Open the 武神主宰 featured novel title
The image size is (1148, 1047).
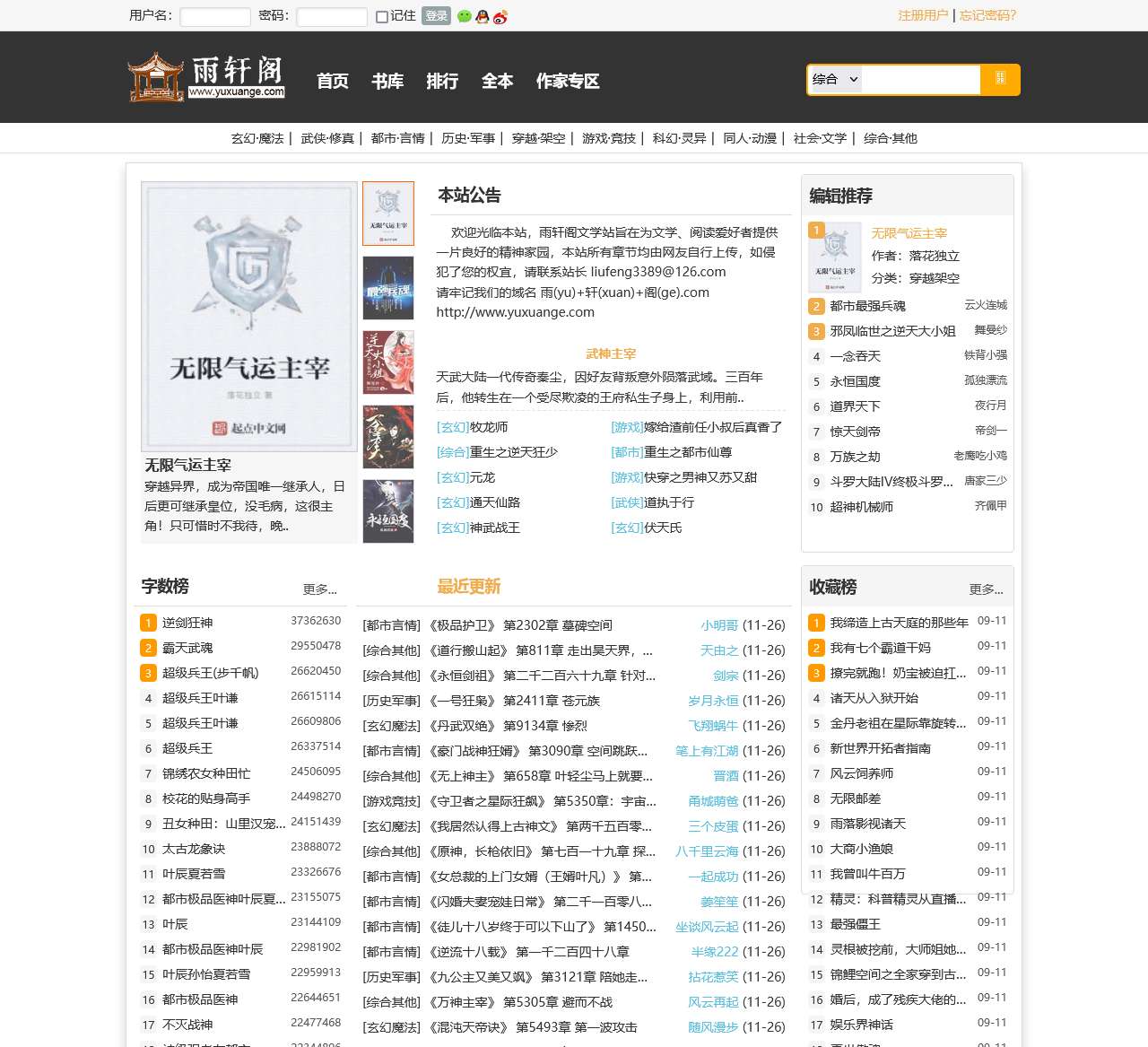611,353
